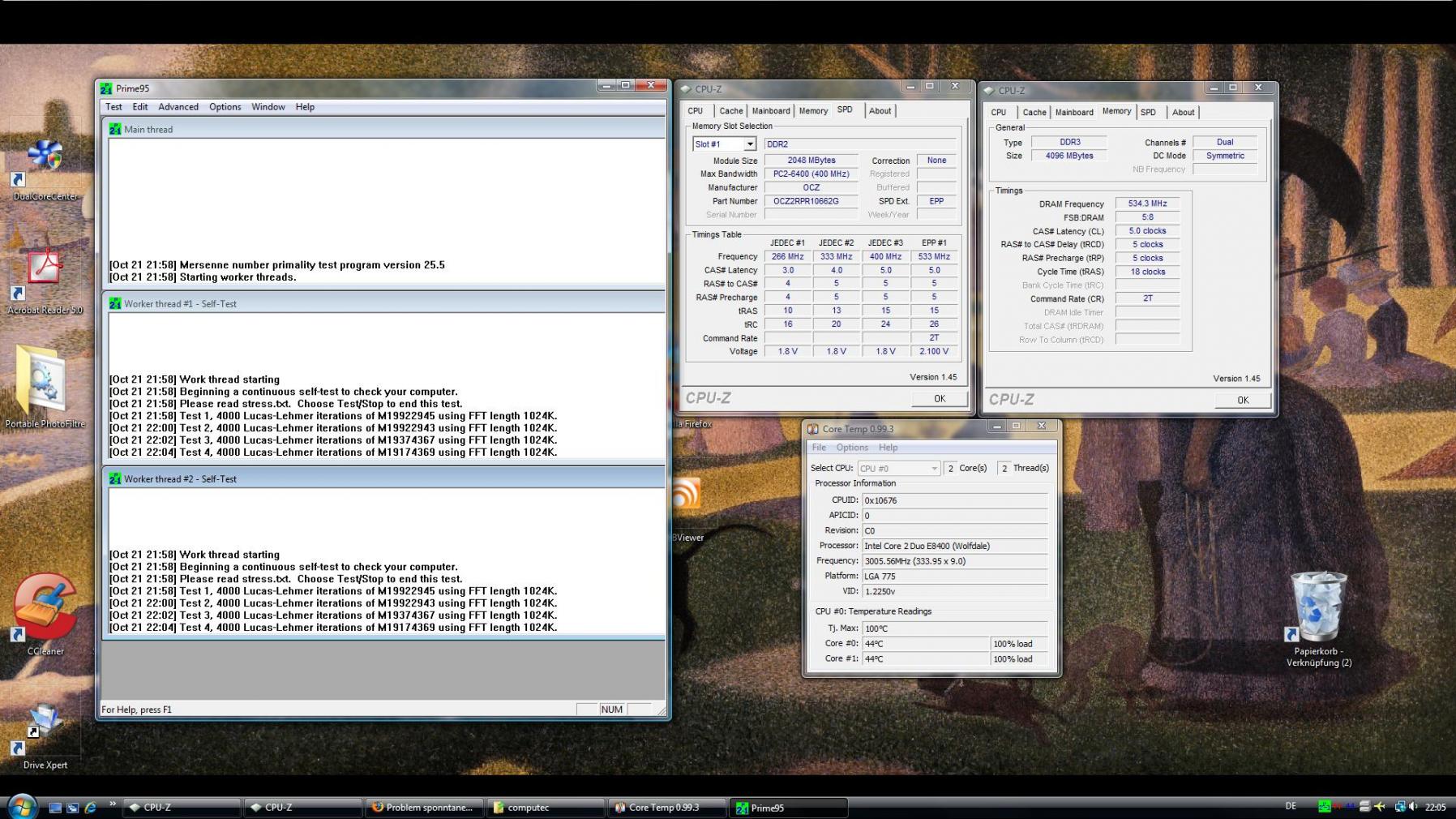
Task: Click the gray stacked drives tray icon
Action: coord(1364,807)
